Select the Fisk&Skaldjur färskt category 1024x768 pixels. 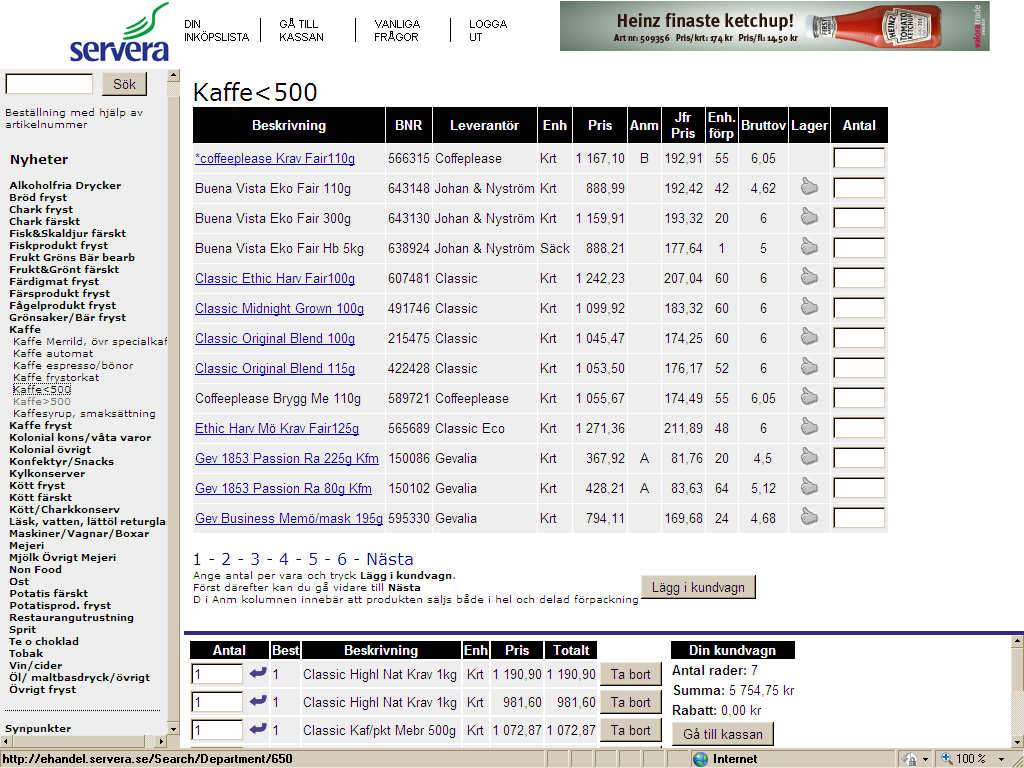click(x=67, y=234)
